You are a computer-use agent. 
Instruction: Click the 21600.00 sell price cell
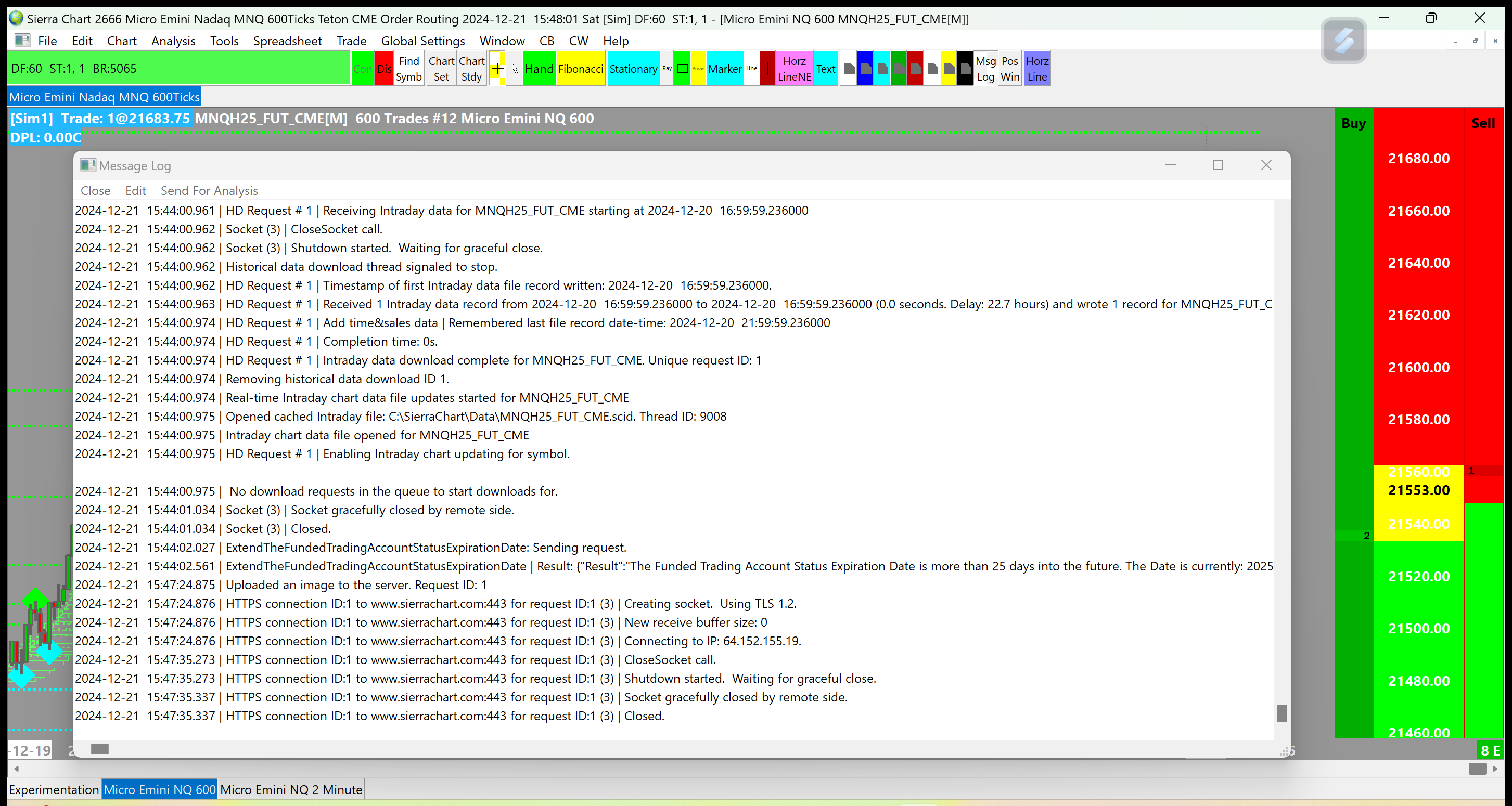[x=1418, y=367]
